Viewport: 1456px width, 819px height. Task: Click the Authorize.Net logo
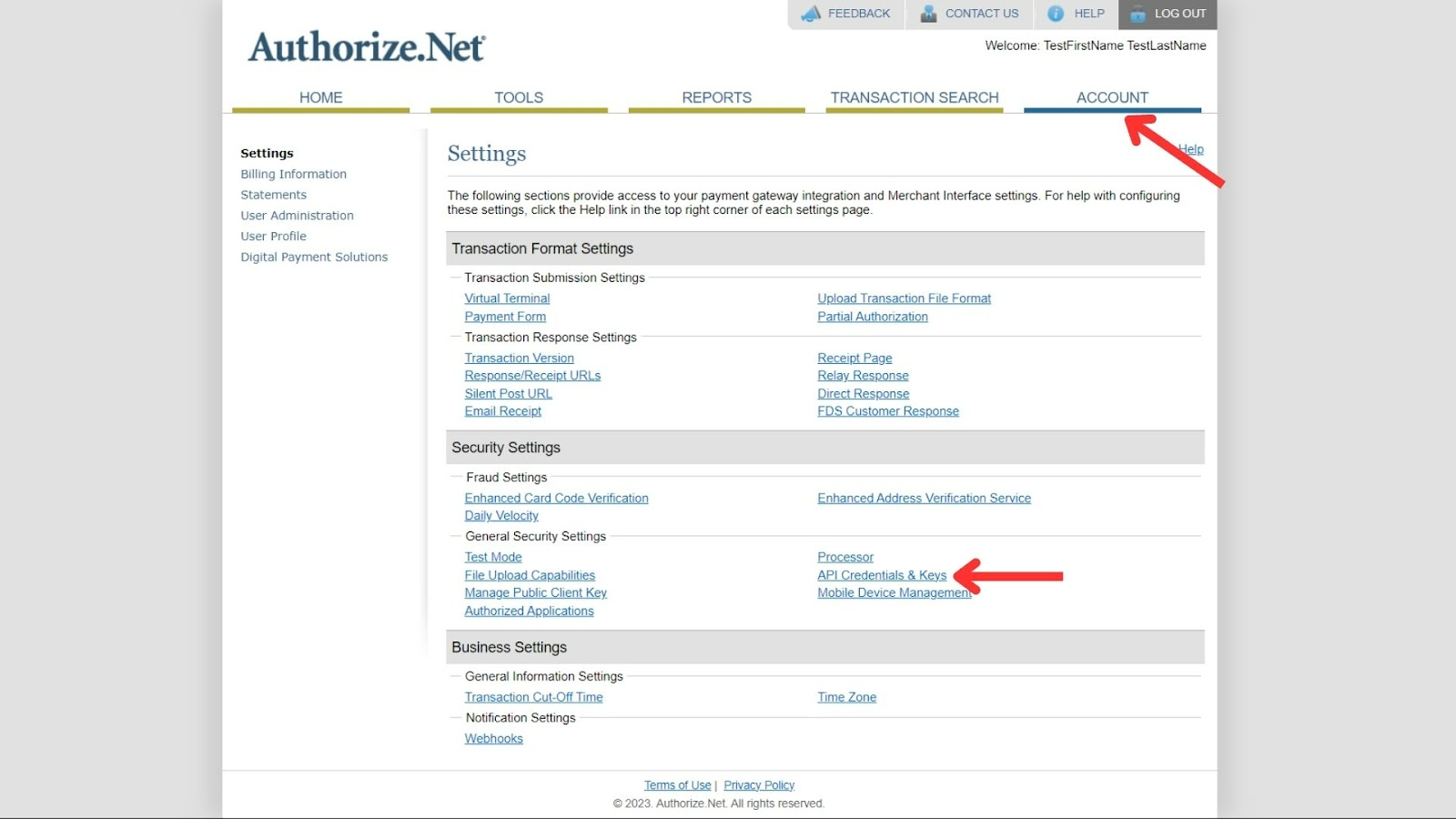point(367,47)
